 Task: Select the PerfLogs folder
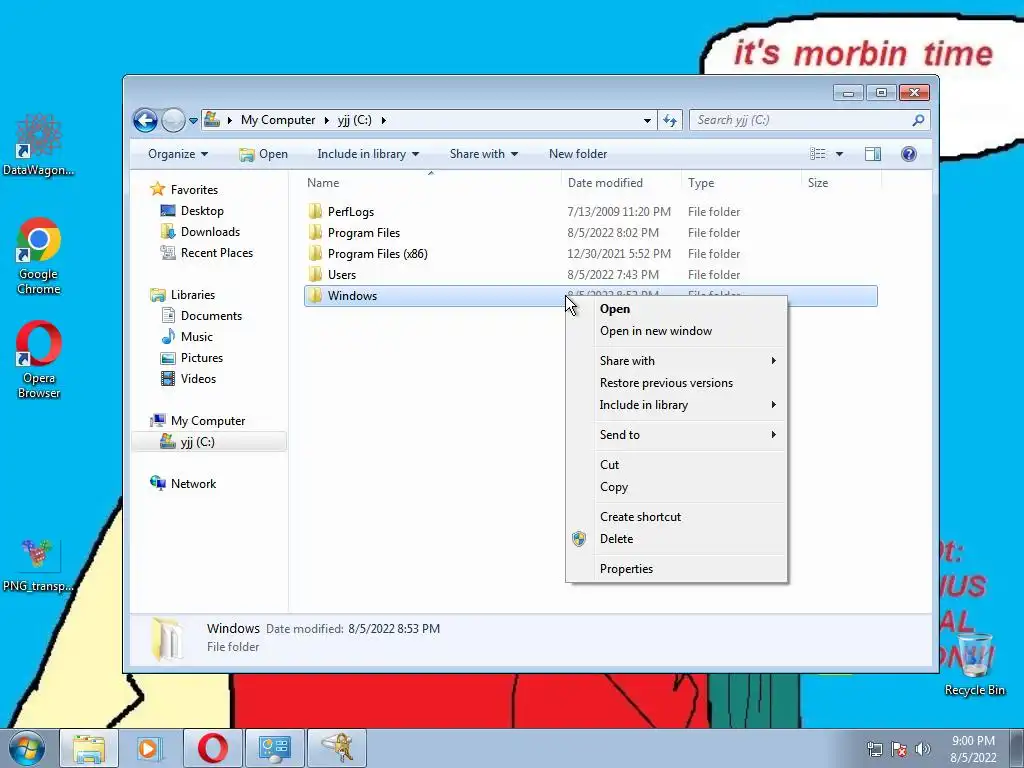pos(351,212)
